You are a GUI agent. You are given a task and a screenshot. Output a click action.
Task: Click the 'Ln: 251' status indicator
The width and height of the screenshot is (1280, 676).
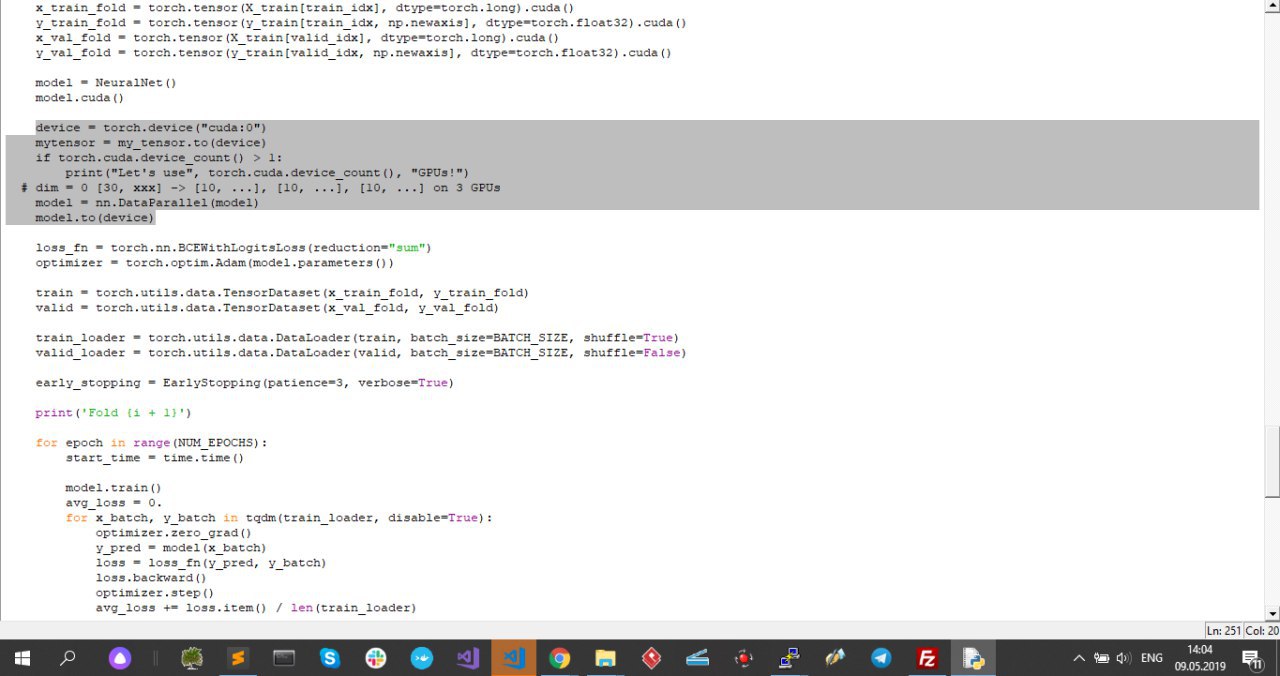click(x=1223, y=630)
